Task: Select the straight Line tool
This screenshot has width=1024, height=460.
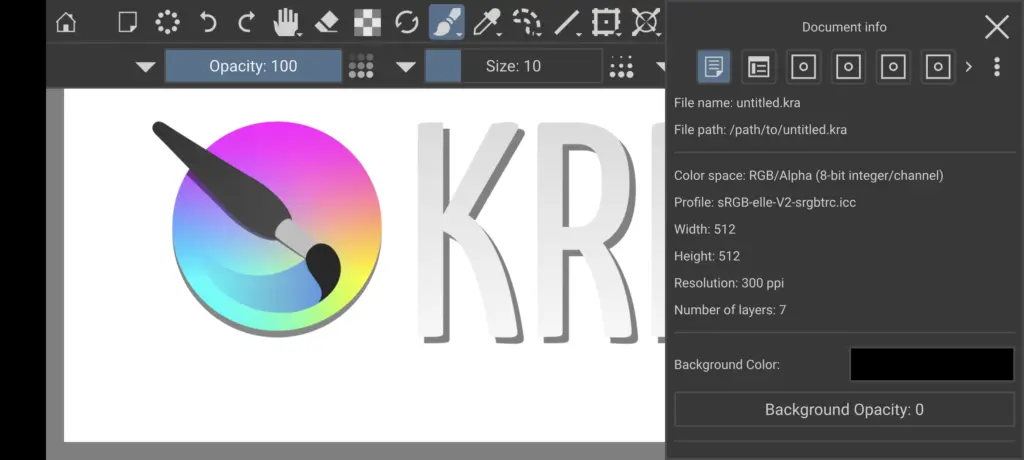Action: click(x=566, y=22)
